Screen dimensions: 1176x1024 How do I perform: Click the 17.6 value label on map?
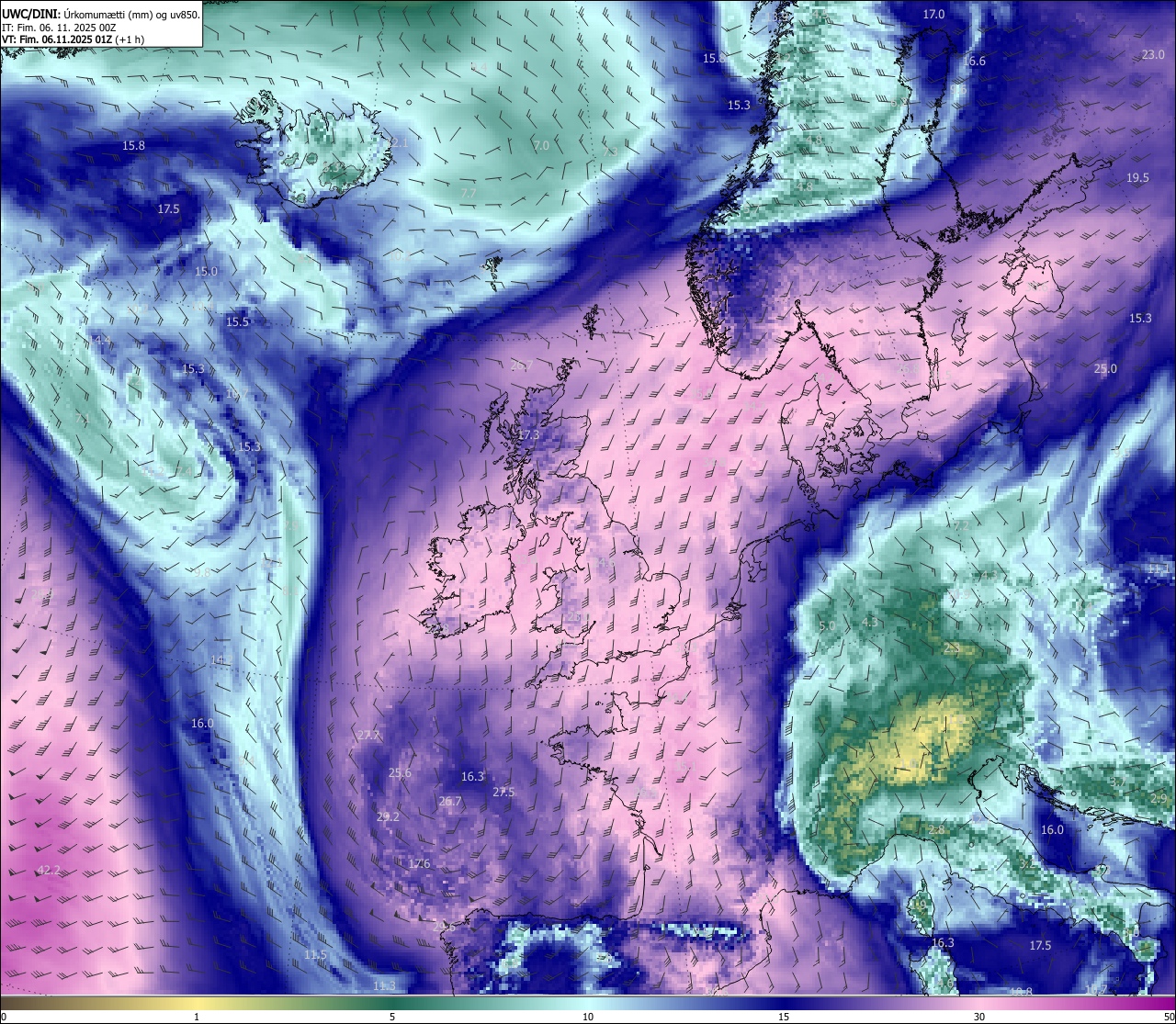tap(419, 864)
